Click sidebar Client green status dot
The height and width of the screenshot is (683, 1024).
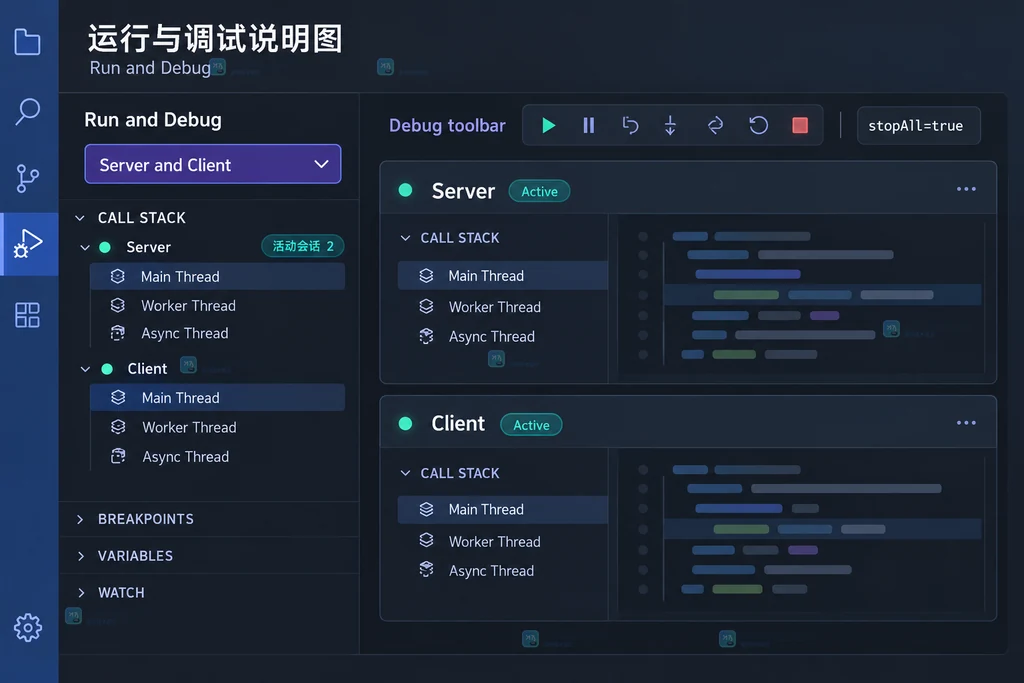[107, 369]
